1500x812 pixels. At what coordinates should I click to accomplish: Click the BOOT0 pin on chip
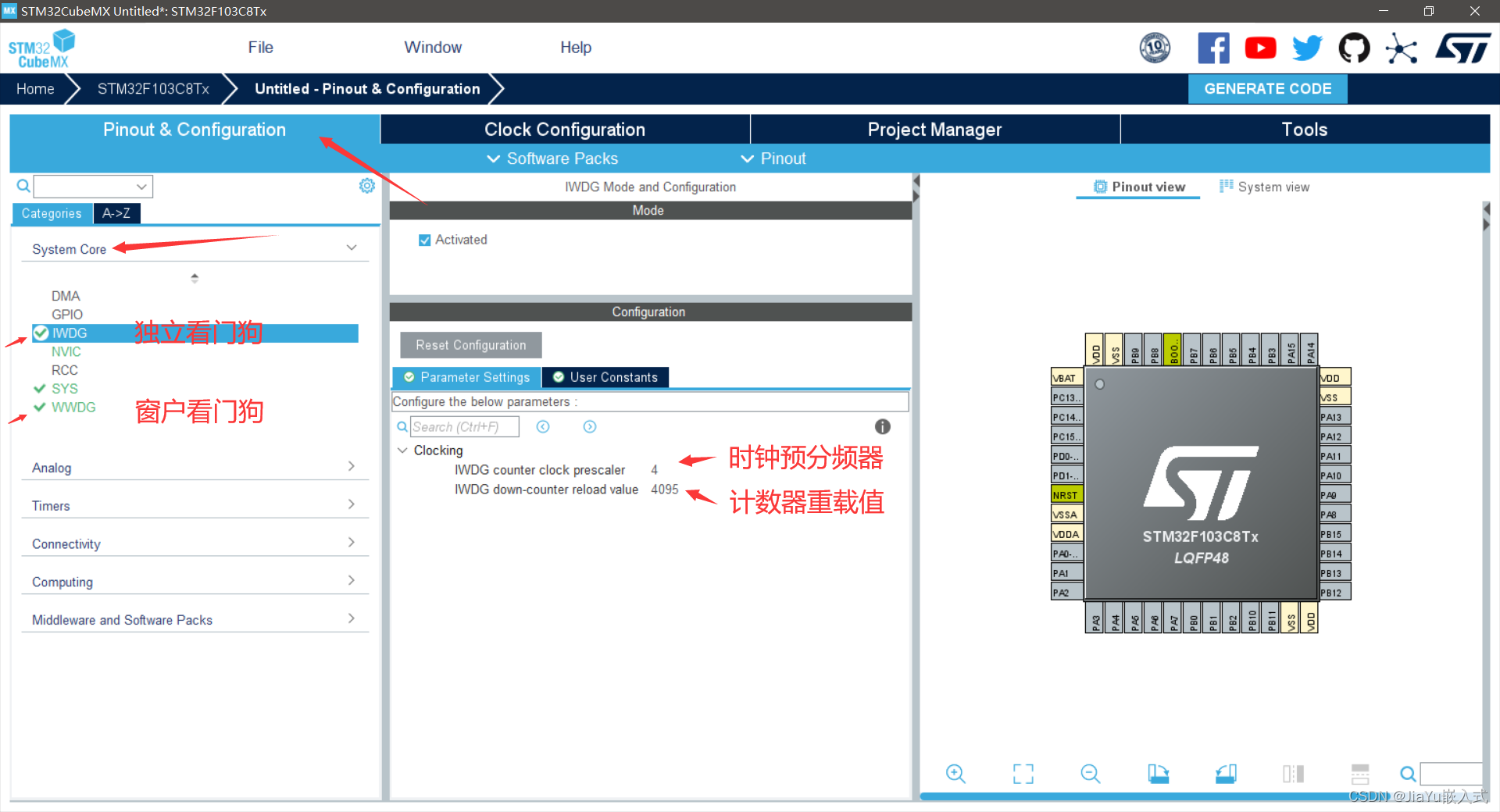pyautogui.click(x=1173, y=349)
